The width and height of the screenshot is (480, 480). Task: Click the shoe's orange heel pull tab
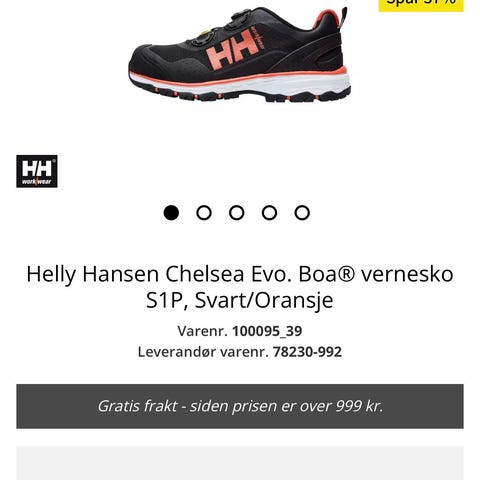coord(344,17)
